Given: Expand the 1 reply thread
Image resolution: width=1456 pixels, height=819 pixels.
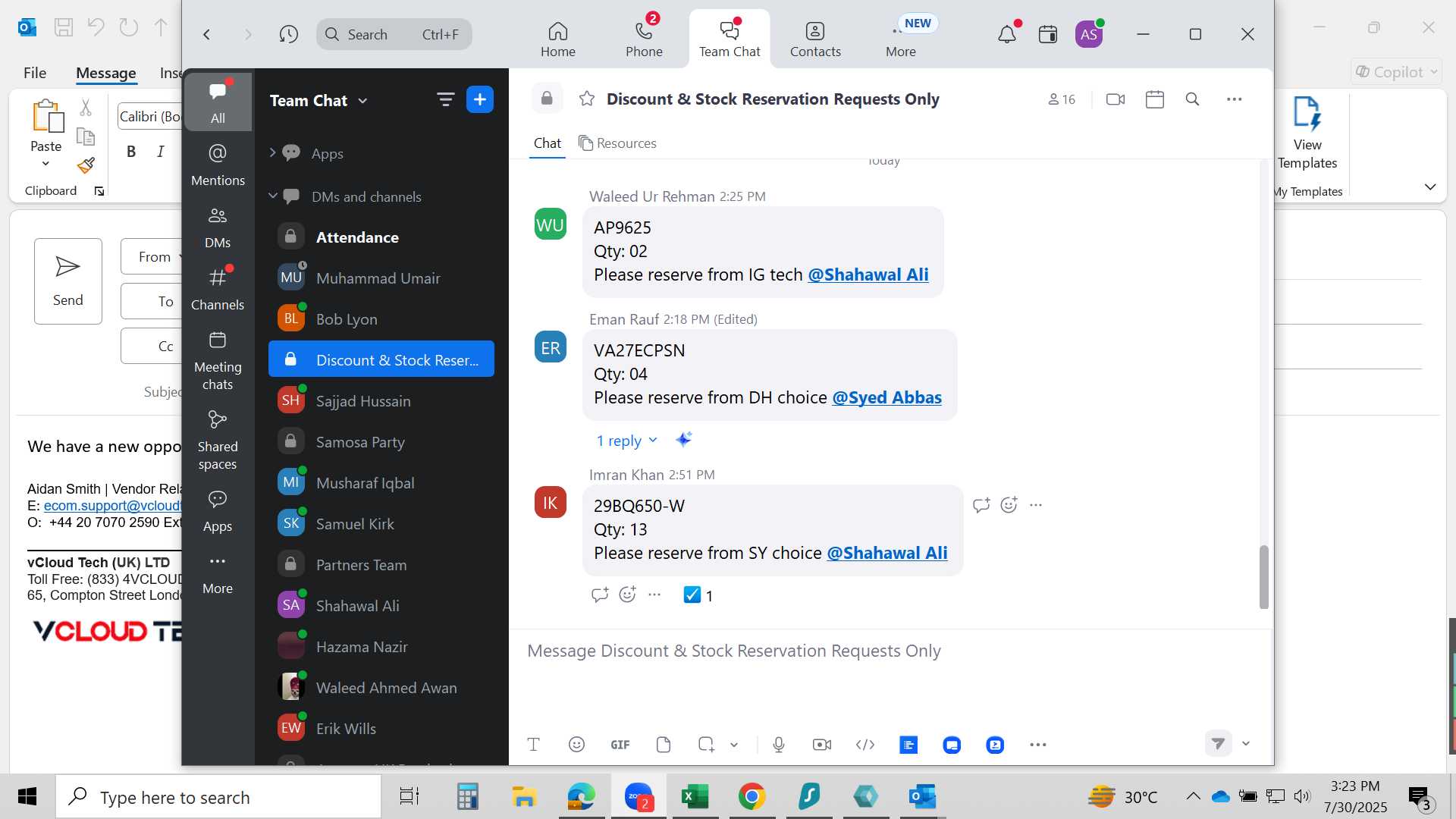Looking at the screenshot, I should coord(626,441).
